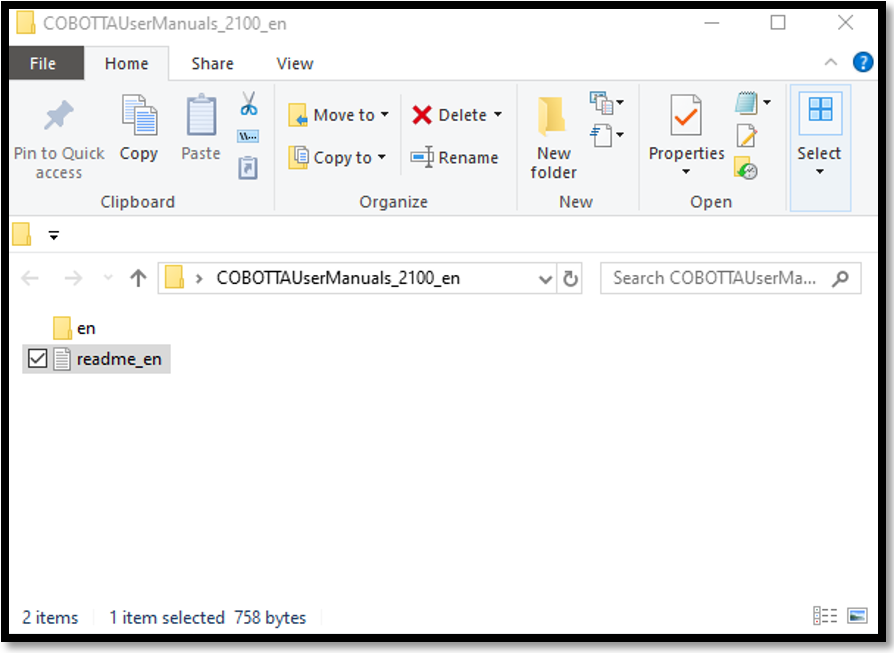Collapse the ribbon with chevron
The image size is (894, 653).
[831, 62]
